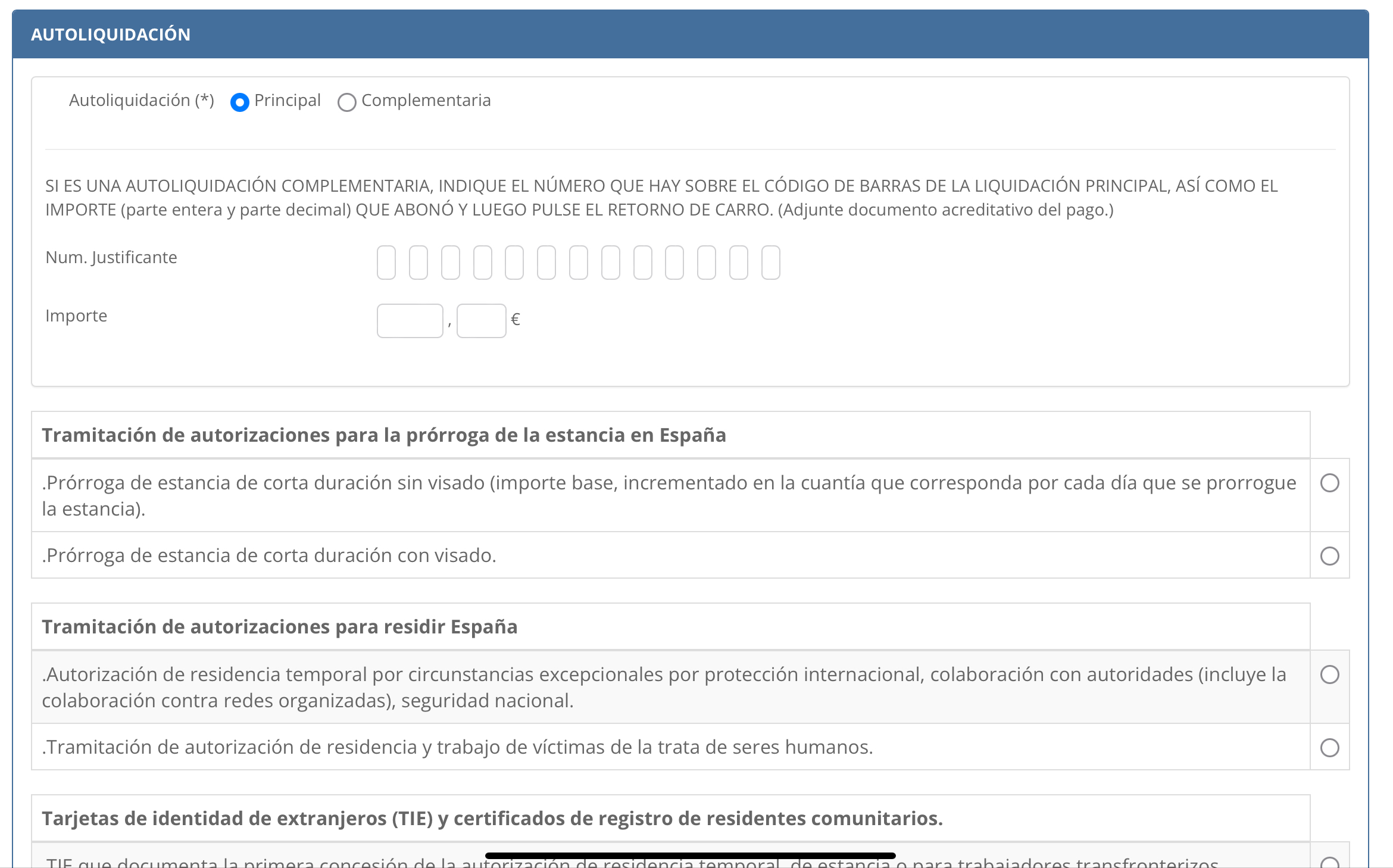Select the Complementaria radio option
The image size is (1393, 868).
point(346,102)
